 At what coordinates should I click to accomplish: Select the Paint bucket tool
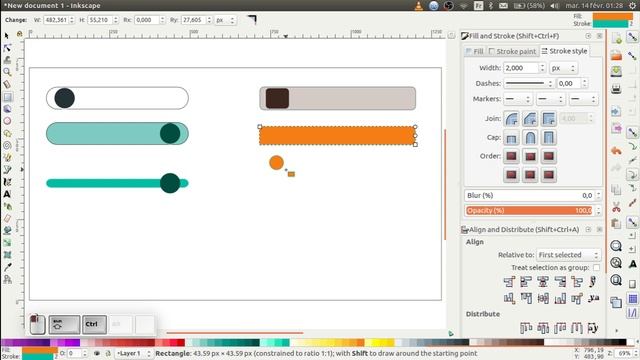[7, 231]
